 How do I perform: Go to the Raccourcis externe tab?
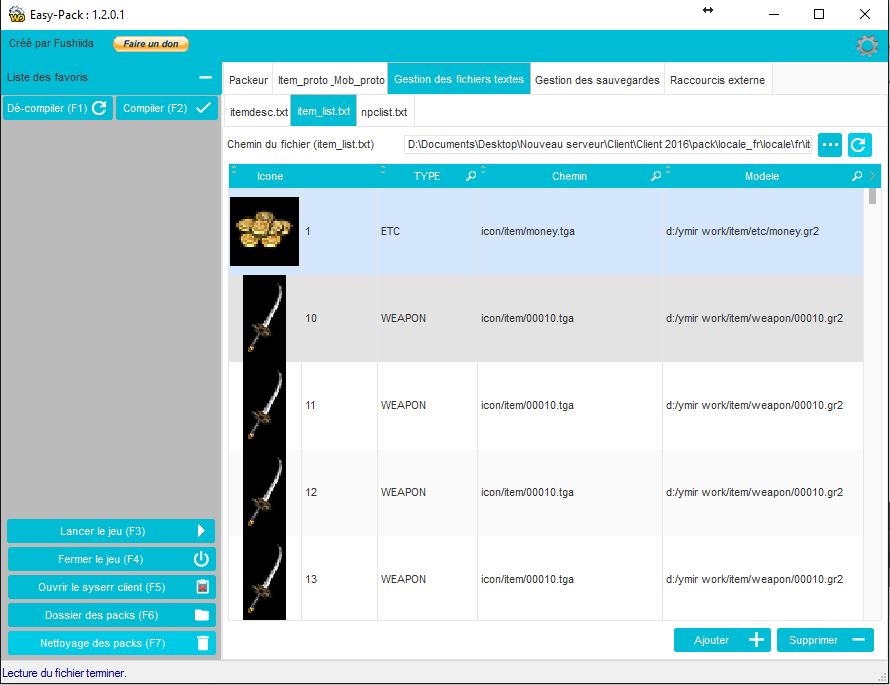tap(717, 80)
